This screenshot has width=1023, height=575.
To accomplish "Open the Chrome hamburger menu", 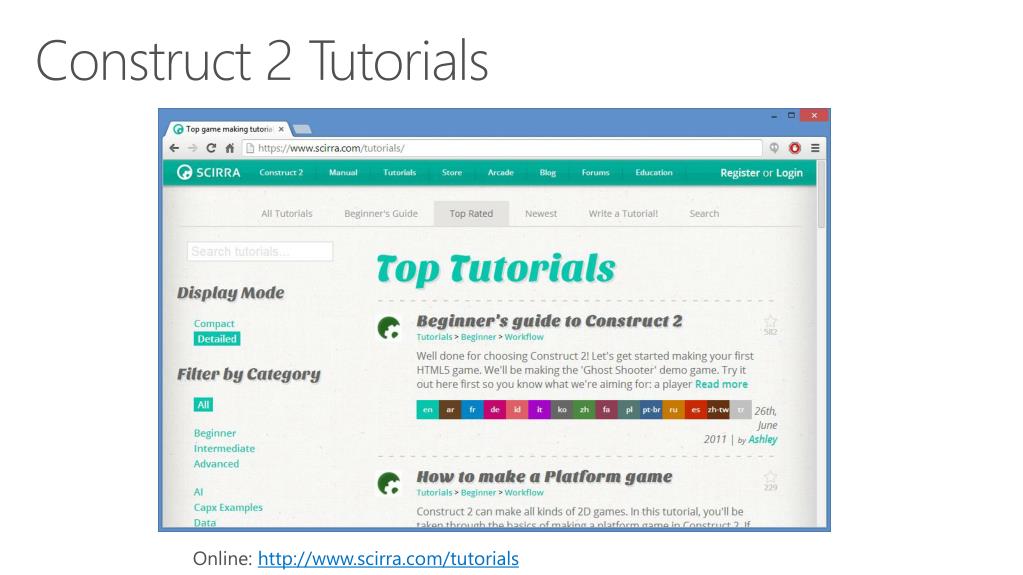I will pos(815,148).
